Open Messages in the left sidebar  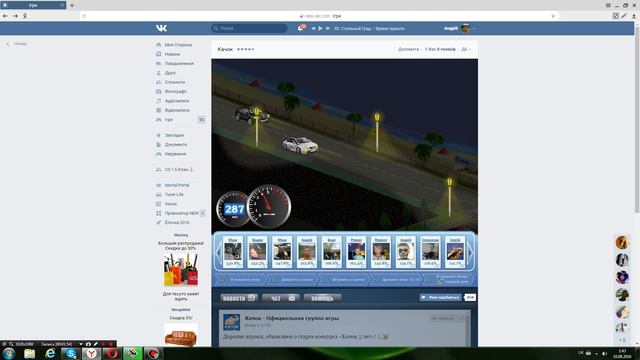[175, 63]
